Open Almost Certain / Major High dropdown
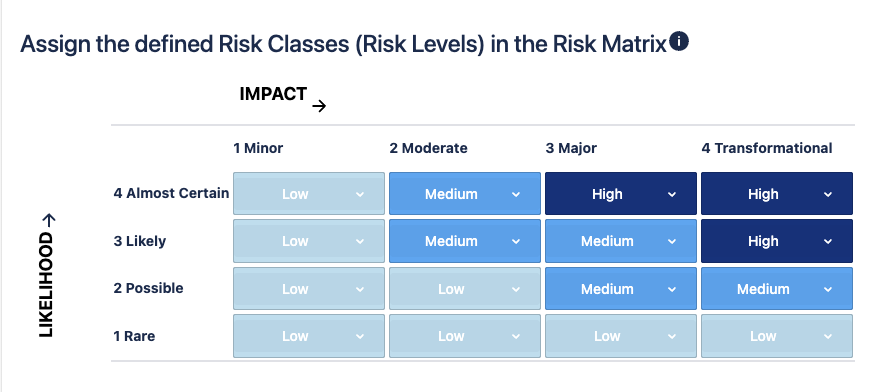 coord(621,194)
